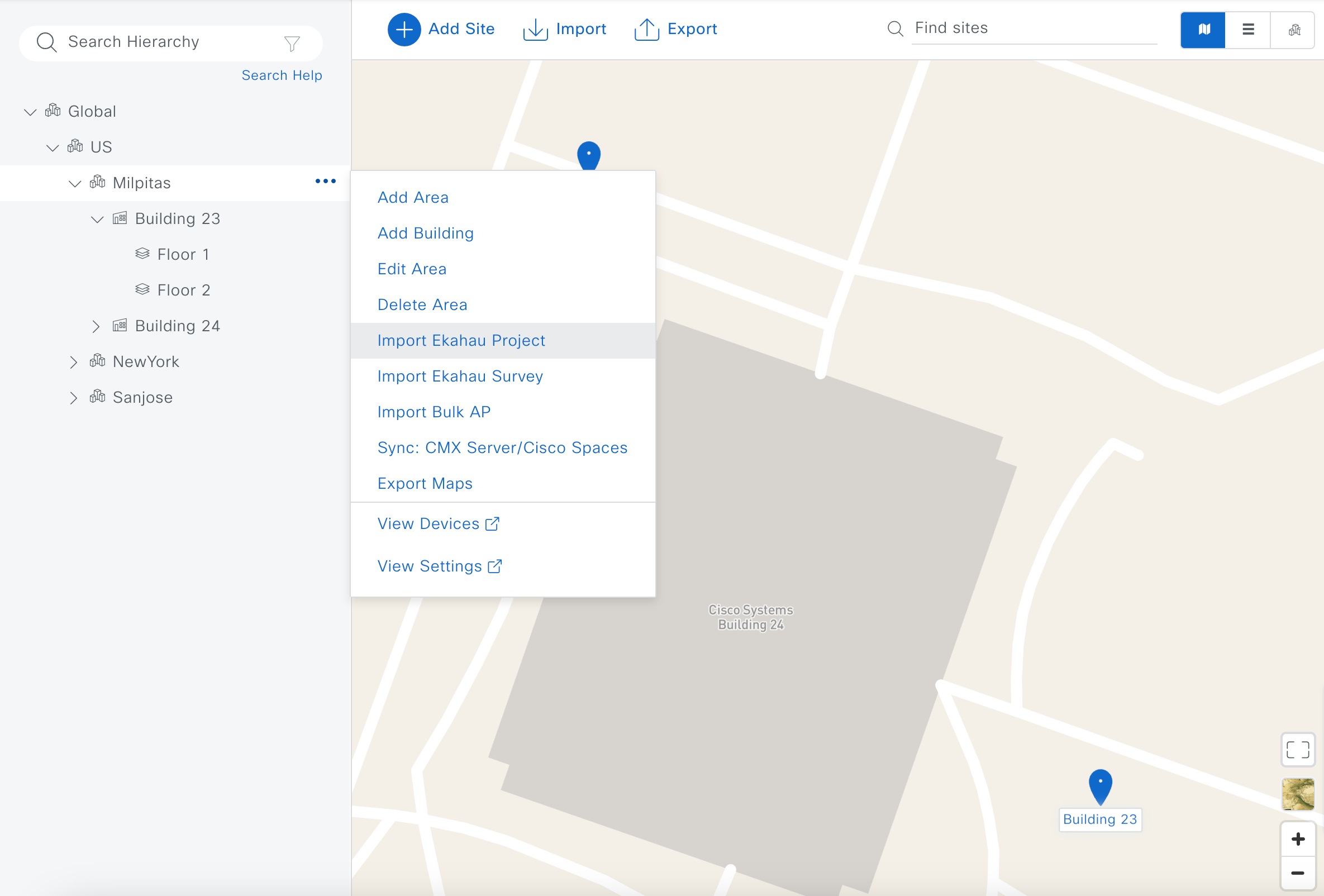Click the filter icon beside Search Hierarchy

point(292,42)
